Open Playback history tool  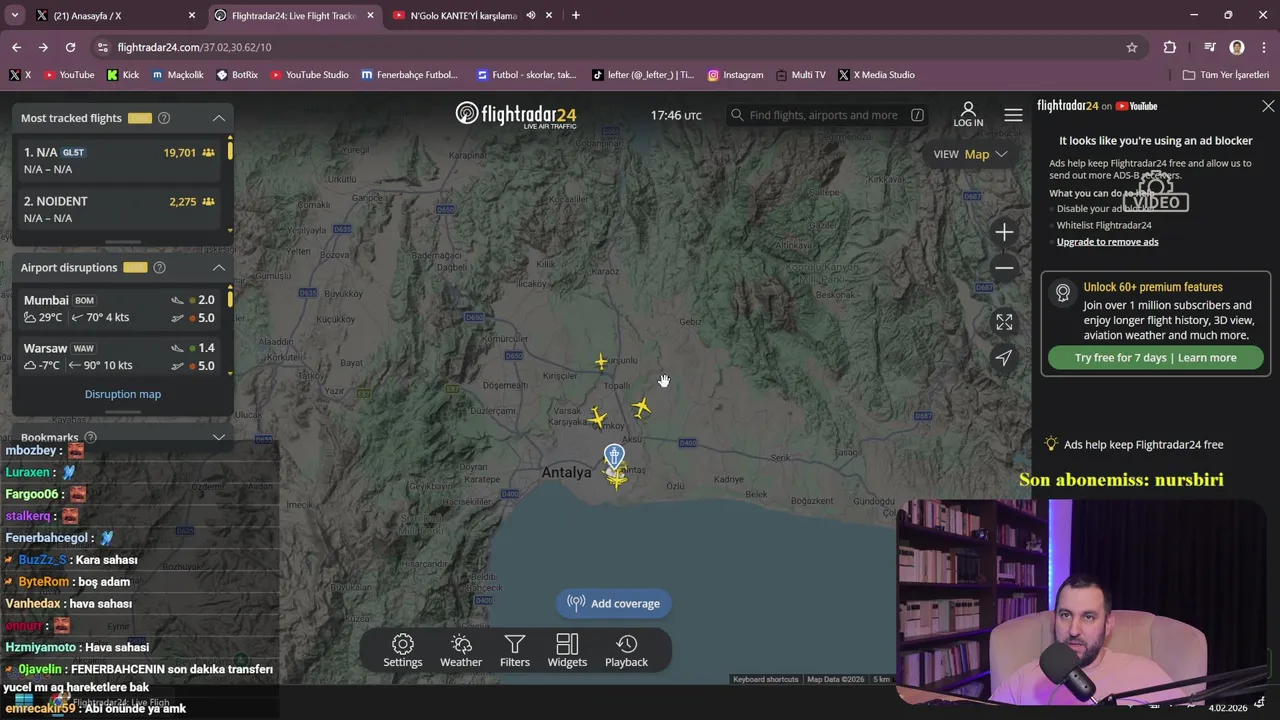click(626, 650)
